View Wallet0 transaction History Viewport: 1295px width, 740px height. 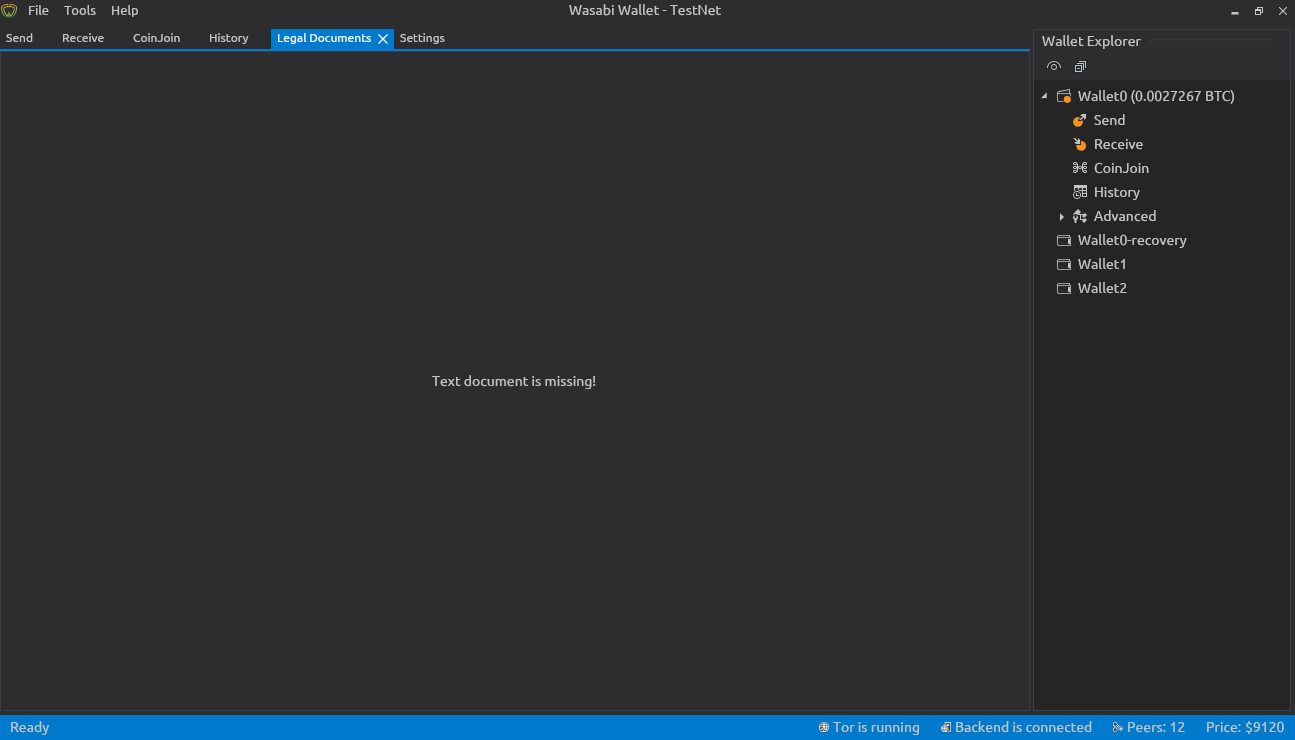point(1116,191)
